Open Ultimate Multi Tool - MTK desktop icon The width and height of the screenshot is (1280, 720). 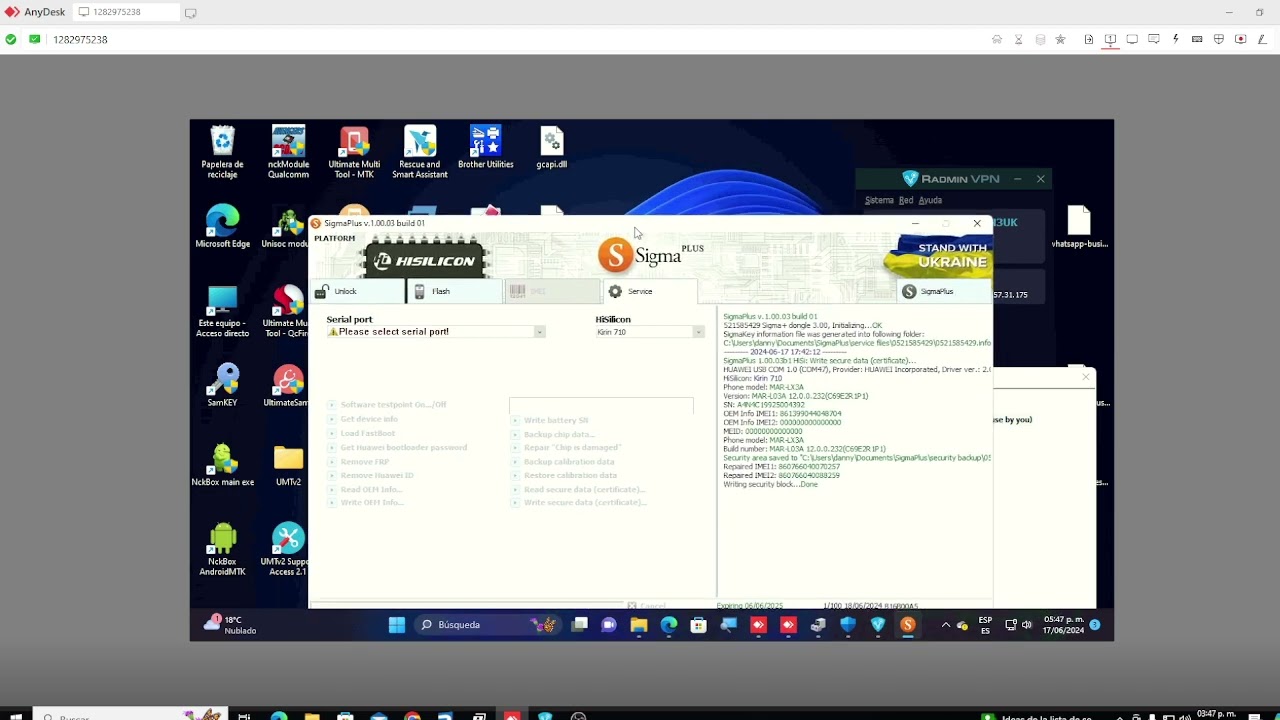point(354,152)
